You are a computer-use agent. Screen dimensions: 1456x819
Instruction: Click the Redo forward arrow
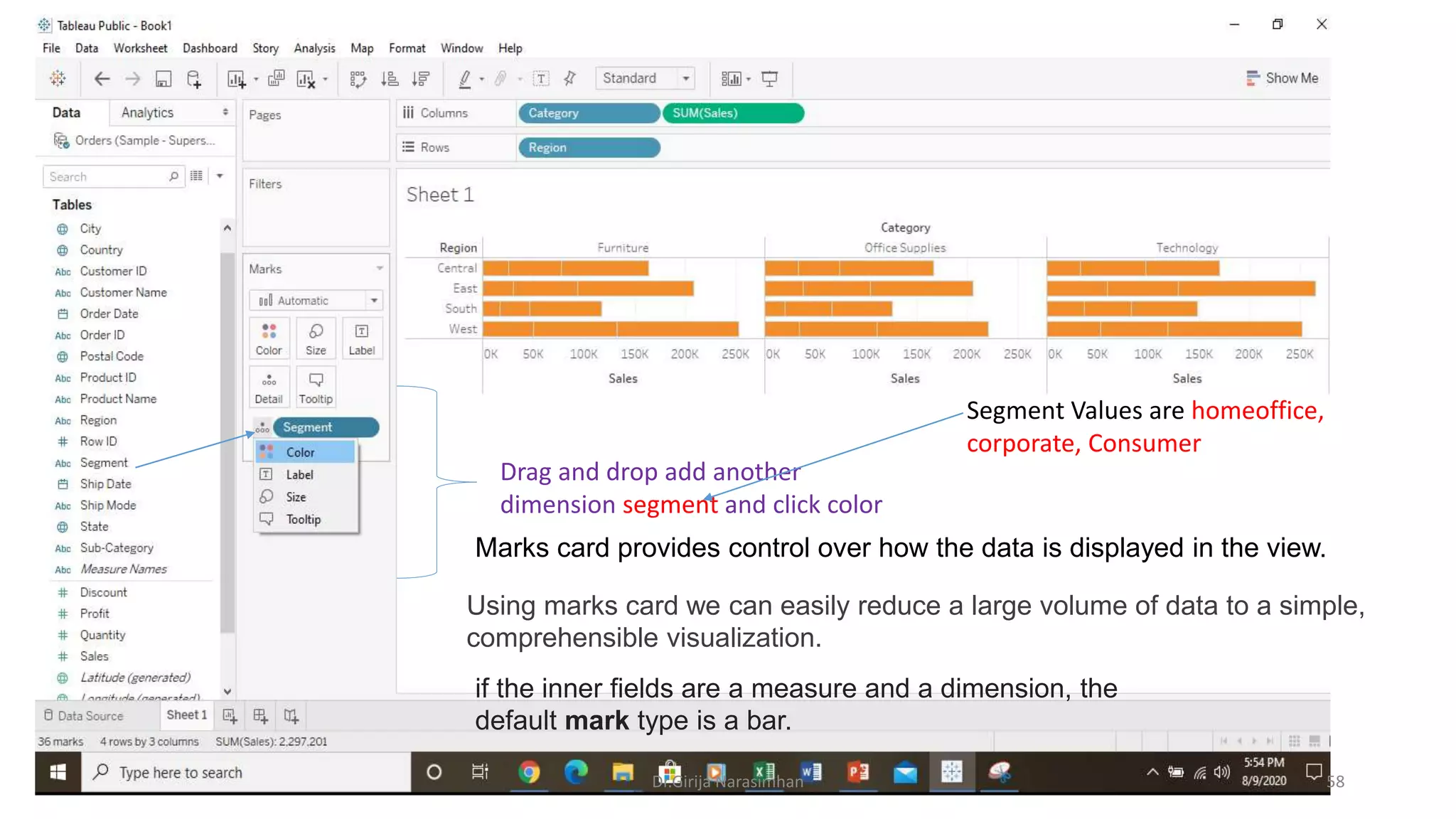133,78
